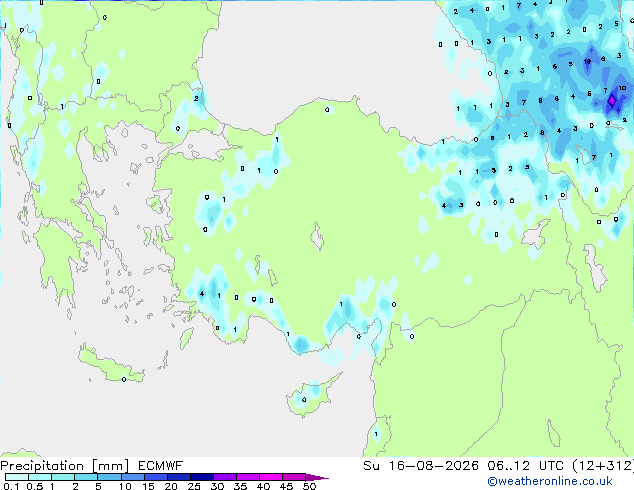This screenshot has width=634, height=490.
Task: Click the 40–45 mm magenta legend box
Action: 271,477
